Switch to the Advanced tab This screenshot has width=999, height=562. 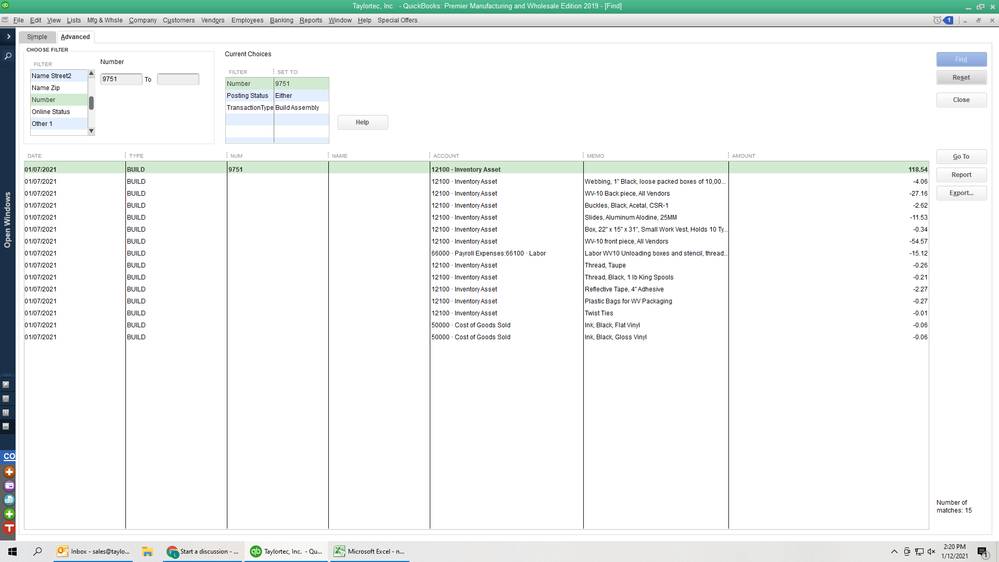coord(75,37)
